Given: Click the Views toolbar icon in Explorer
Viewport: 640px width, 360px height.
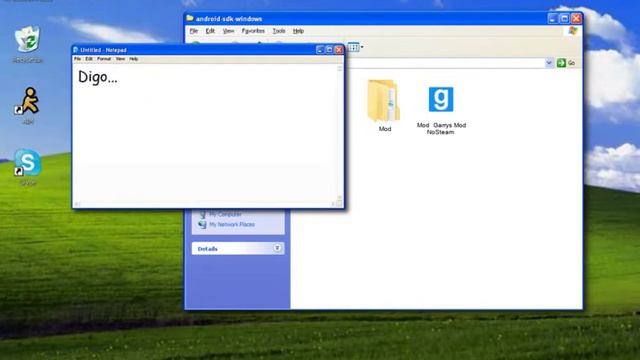Looking at the screenshot, I should 353,47.
